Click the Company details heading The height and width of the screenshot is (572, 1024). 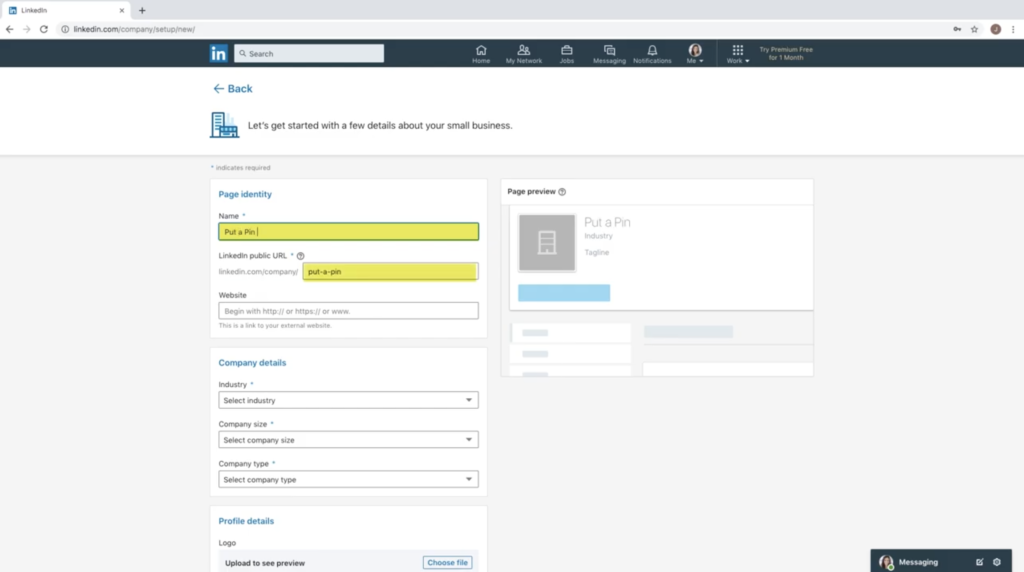click(x=252, y=363)
